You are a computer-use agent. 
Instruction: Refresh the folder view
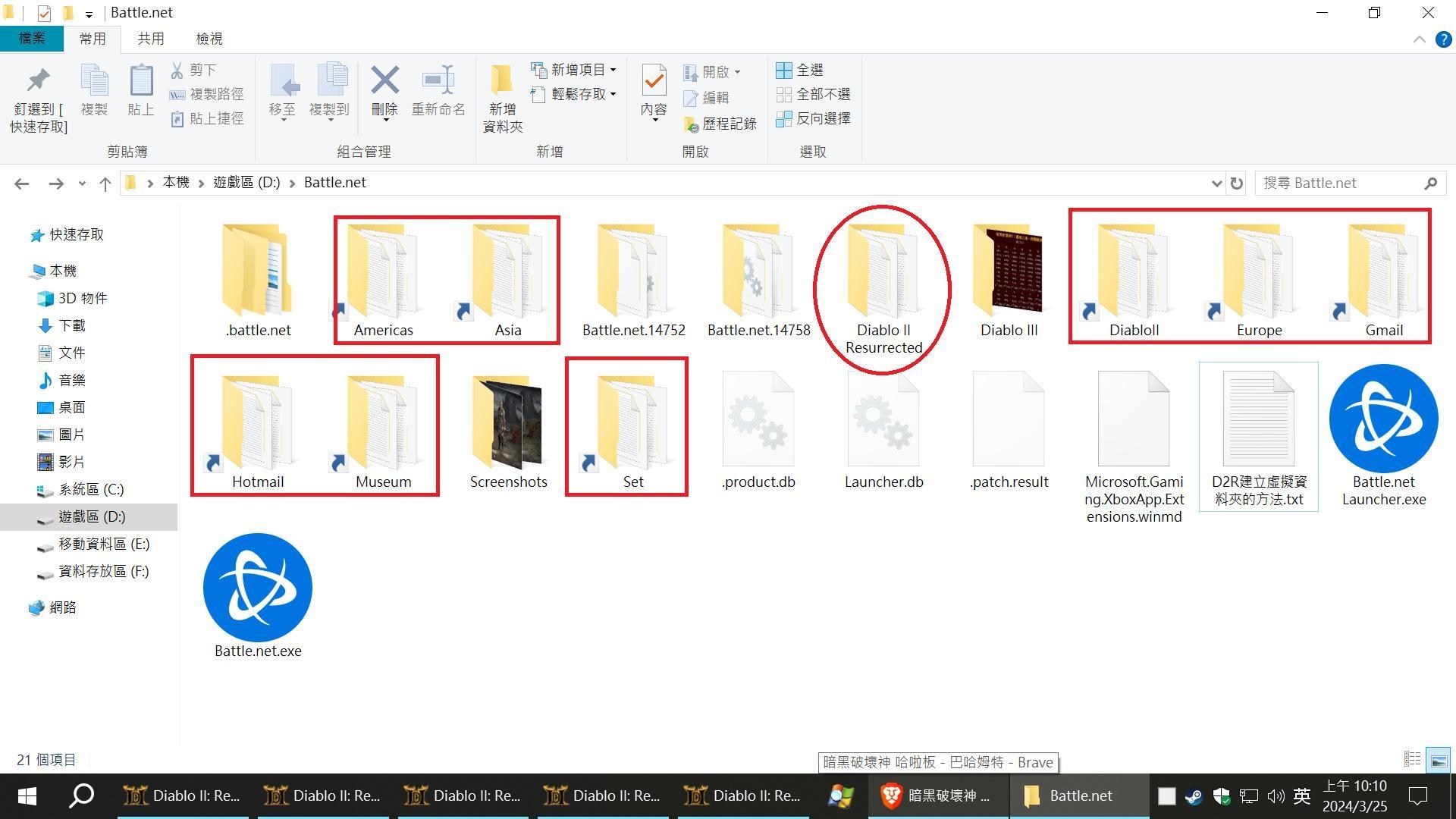1236,183
